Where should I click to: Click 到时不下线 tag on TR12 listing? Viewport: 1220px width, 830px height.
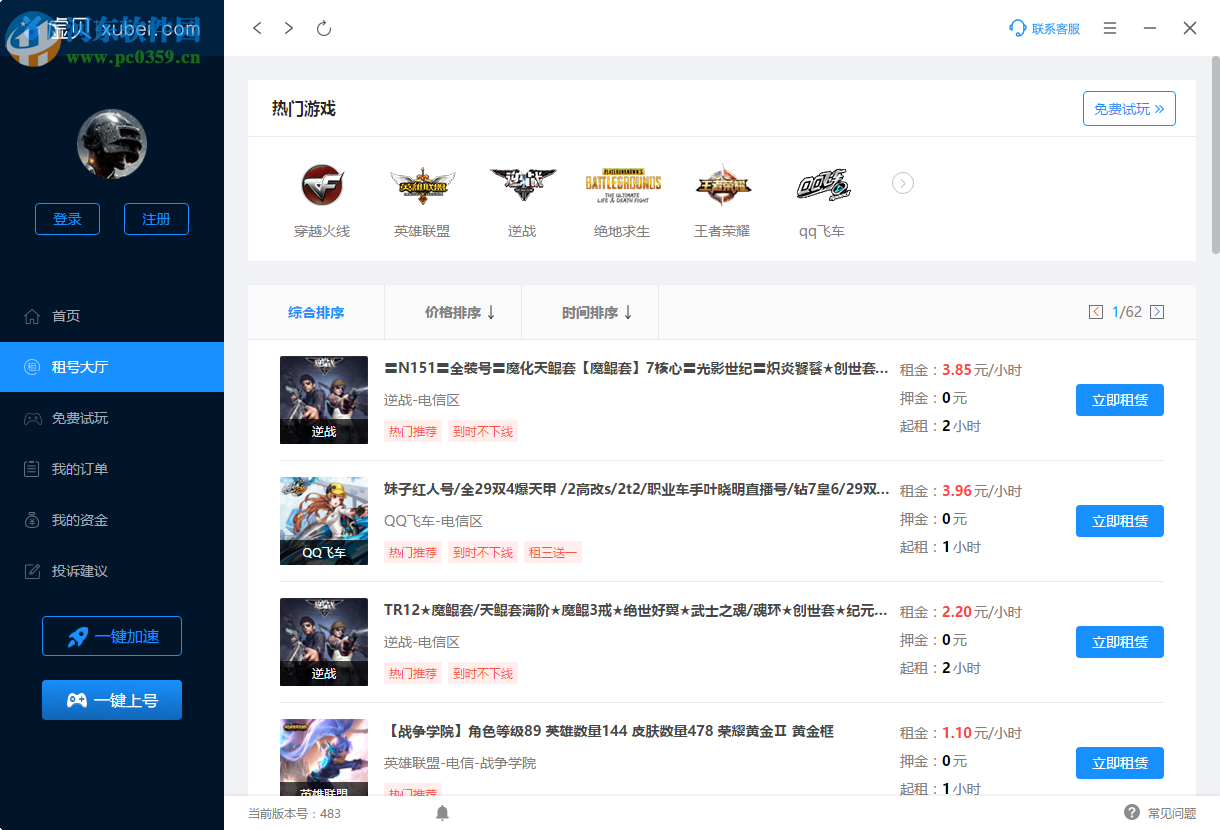tap(483, 673)
